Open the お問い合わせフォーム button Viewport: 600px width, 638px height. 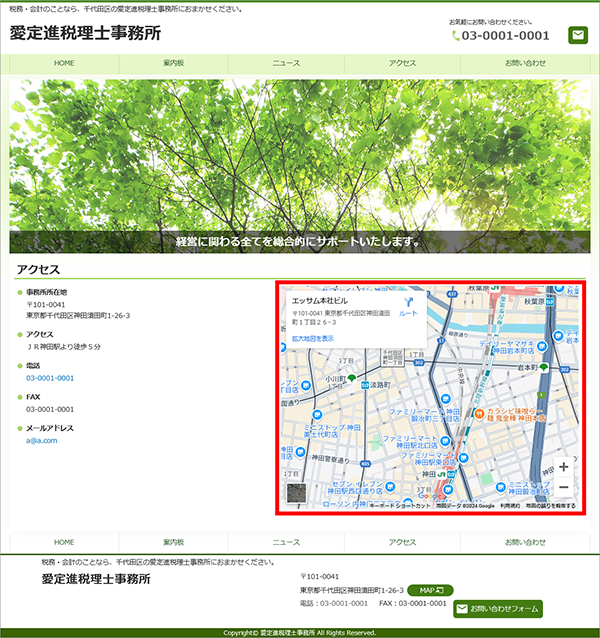click(497, 608)
